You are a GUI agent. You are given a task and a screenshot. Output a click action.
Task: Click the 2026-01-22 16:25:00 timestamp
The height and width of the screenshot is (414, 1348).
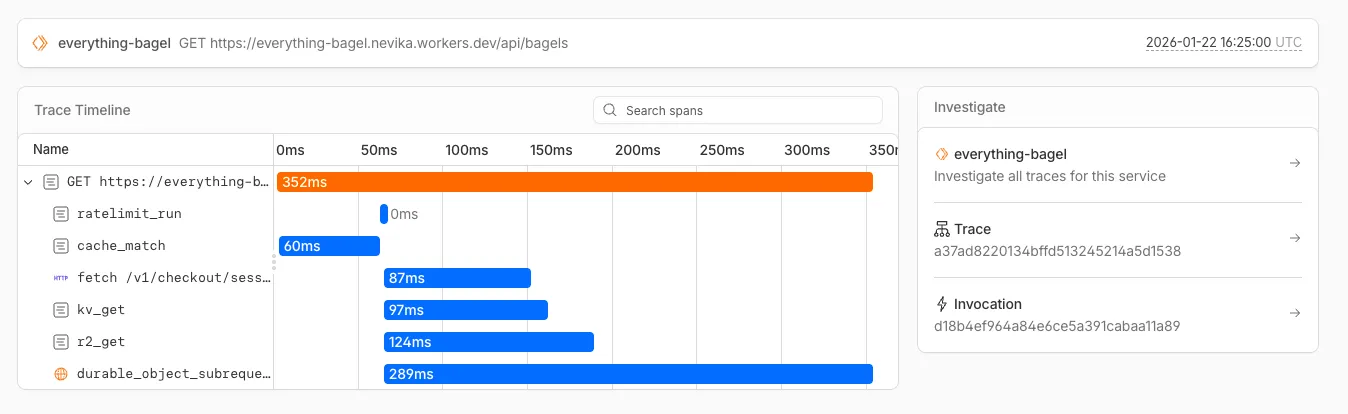tap(1208, 43)
